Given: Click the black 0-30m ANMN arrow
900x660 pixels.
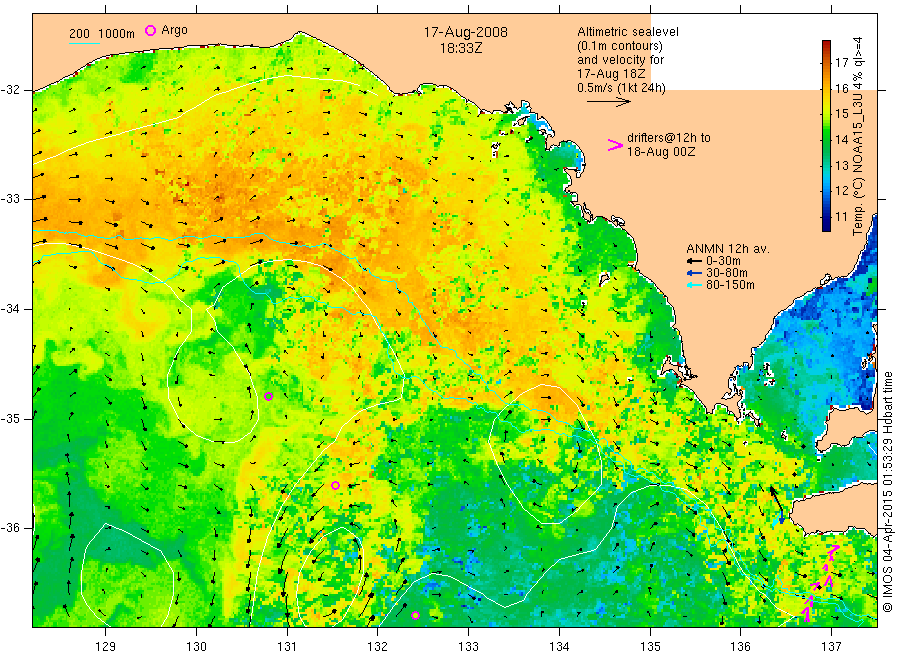Looking at the screenshot, I should tap(695, 261).
